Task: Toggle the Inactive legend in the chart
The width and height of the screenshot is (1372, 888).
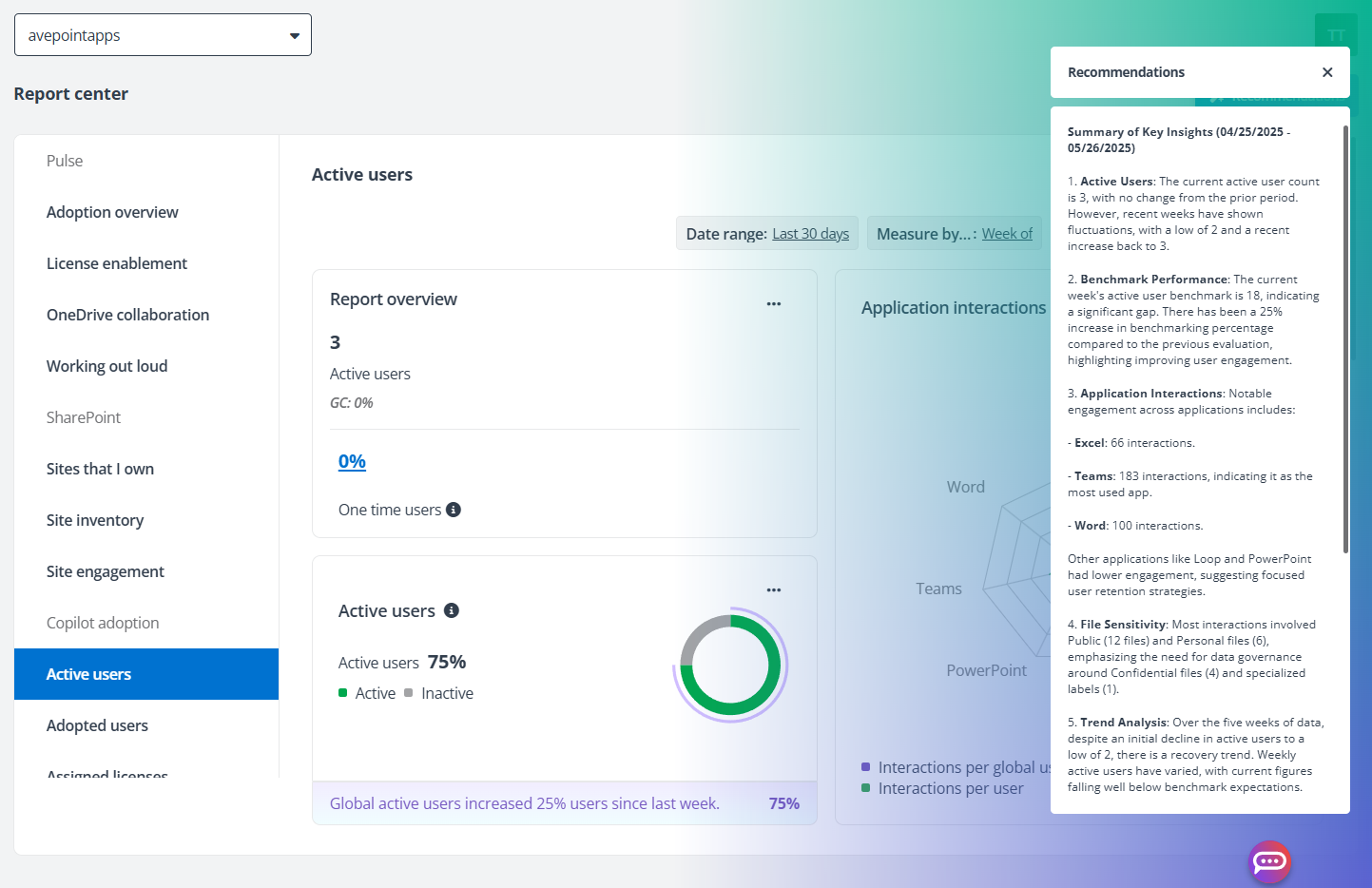Action: click(440, 692)
